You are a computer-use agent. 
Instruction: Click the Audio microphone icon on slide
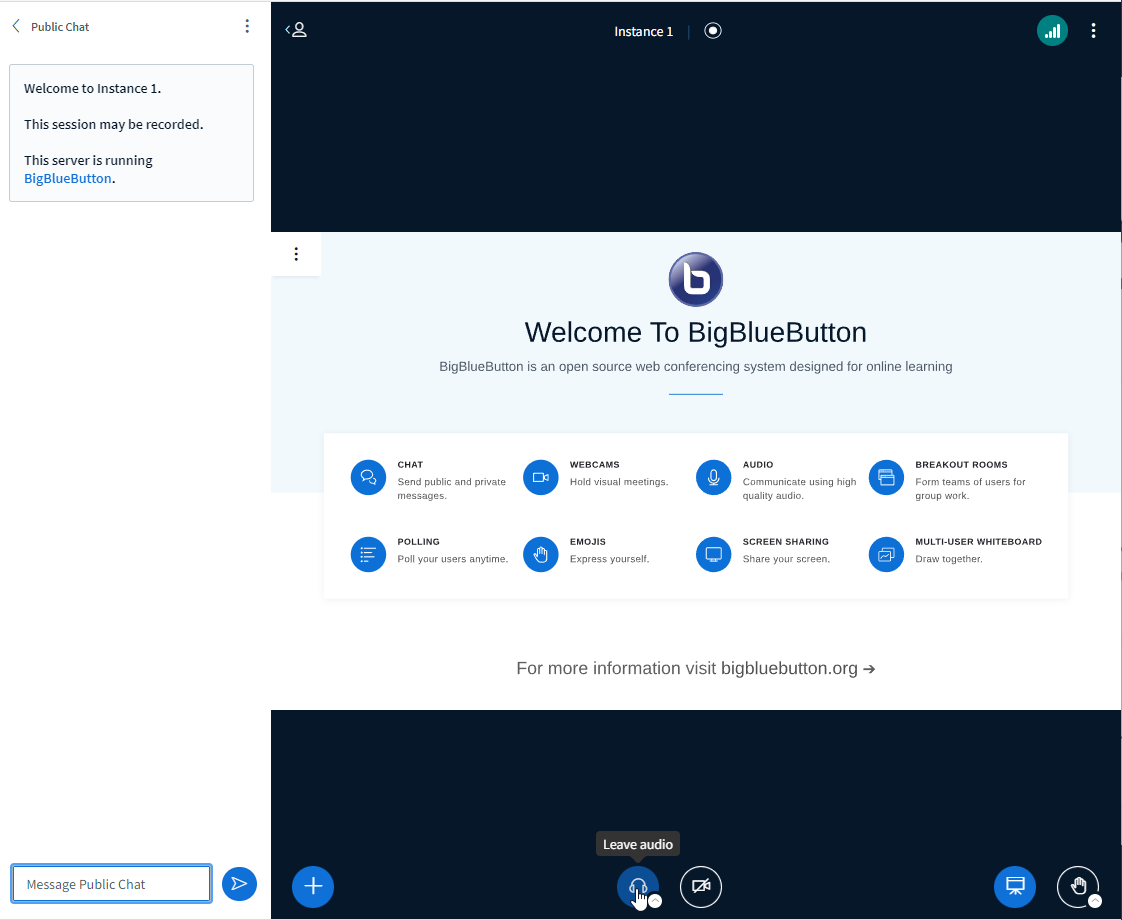tap(713, 477)
